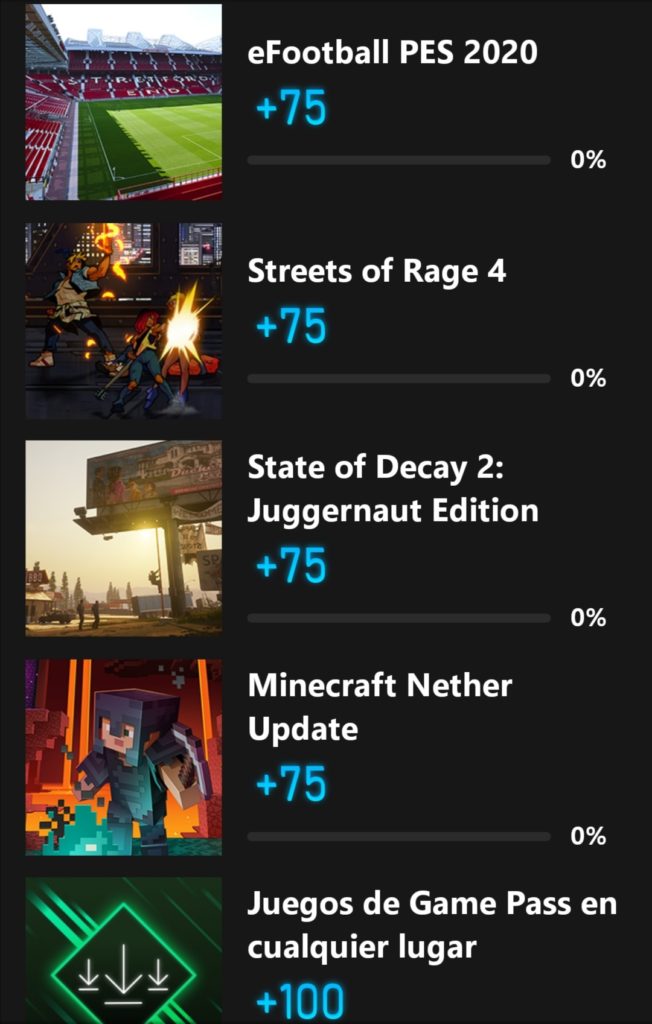The height and width of the screenshot is (1024, 652).
Task: Select the State of Decay 2 billboard thumbnail
Action: [x=123, y=538]
